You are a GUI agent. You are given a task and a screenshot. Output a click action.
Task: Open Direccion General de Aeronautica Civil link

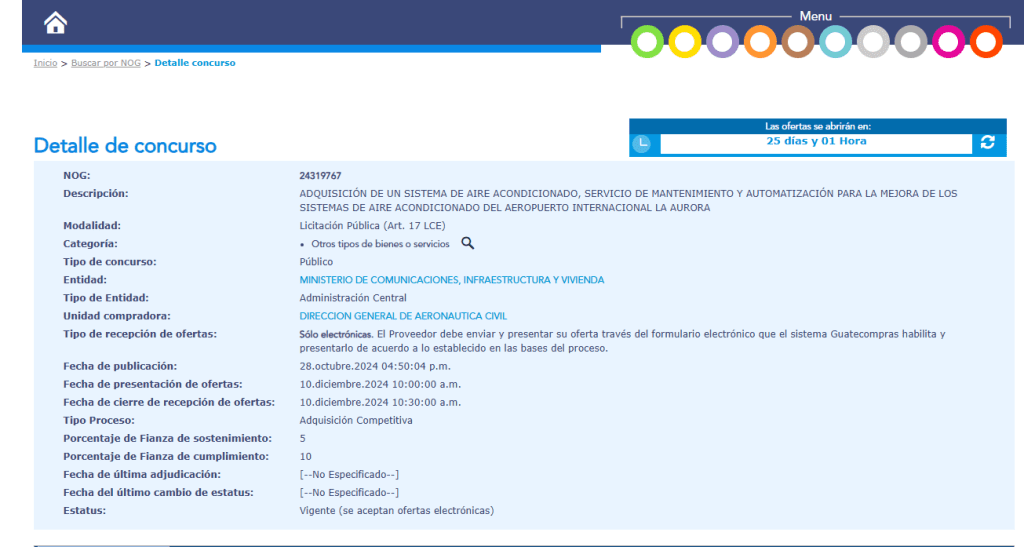coord(403,316)
